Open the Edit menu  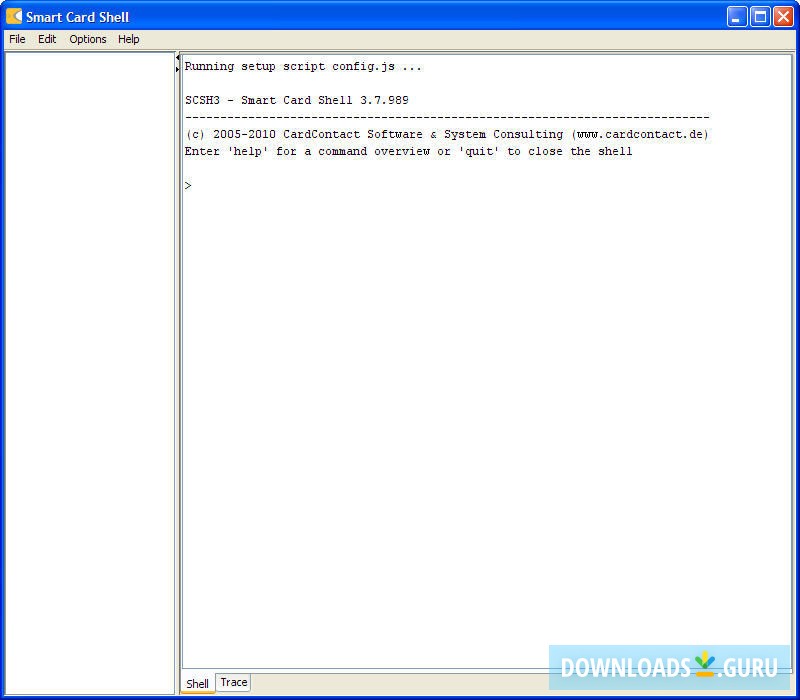click(x=47, y=39)
